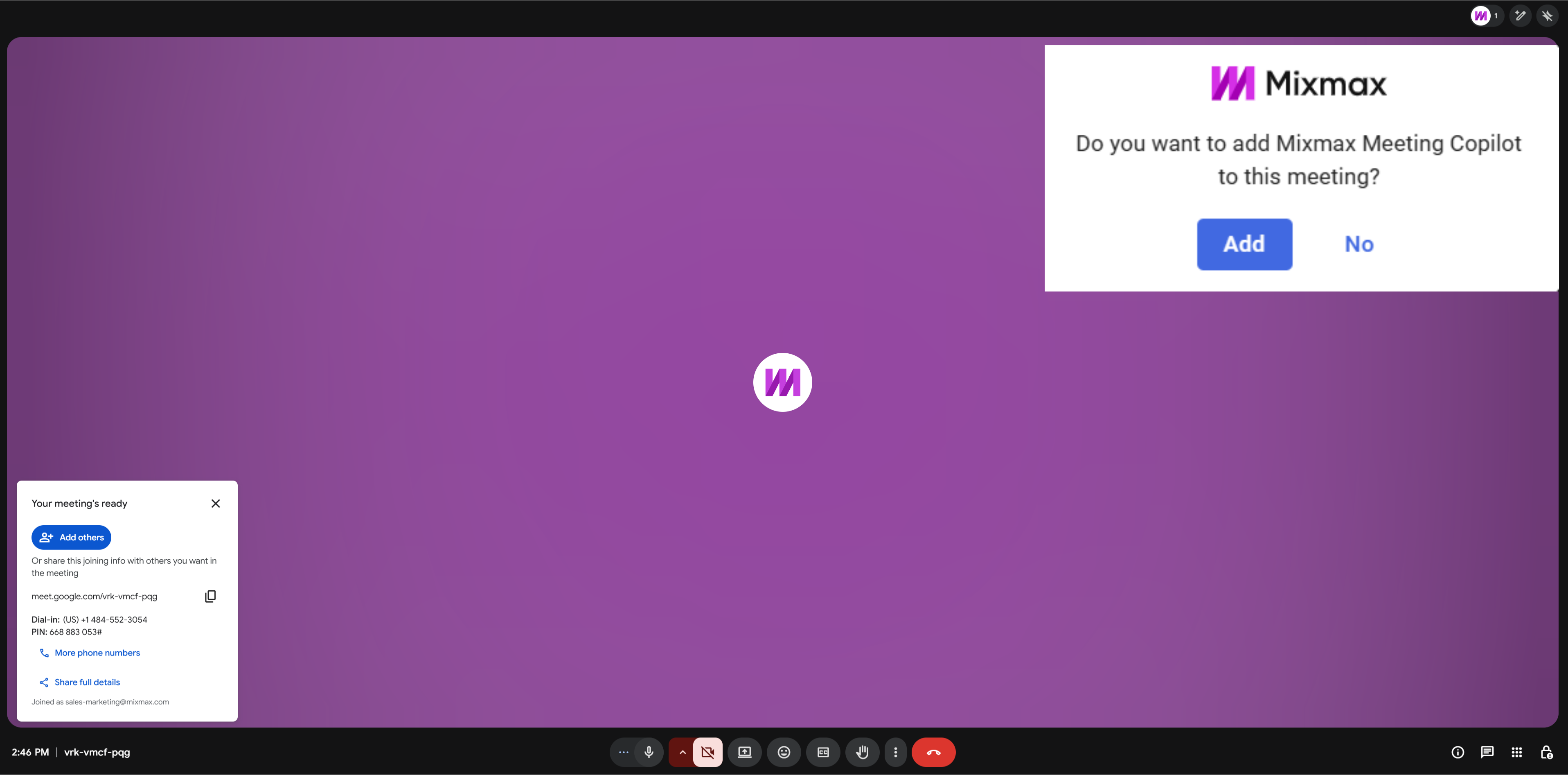The width and height of the screenshot is (1568, 775).
Task: Click Add to add Mixmax Copilot
Action: pos(1244,244)
